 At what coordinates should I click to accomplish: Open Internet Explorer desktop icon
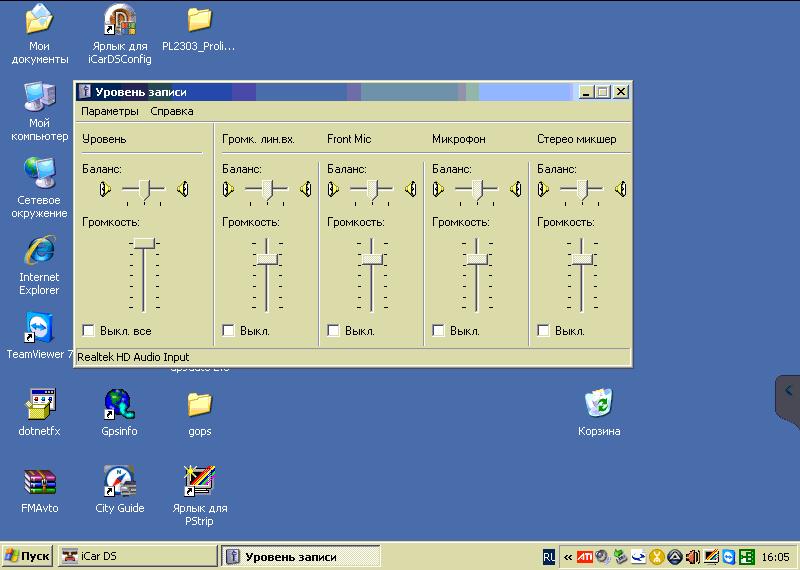39,252
